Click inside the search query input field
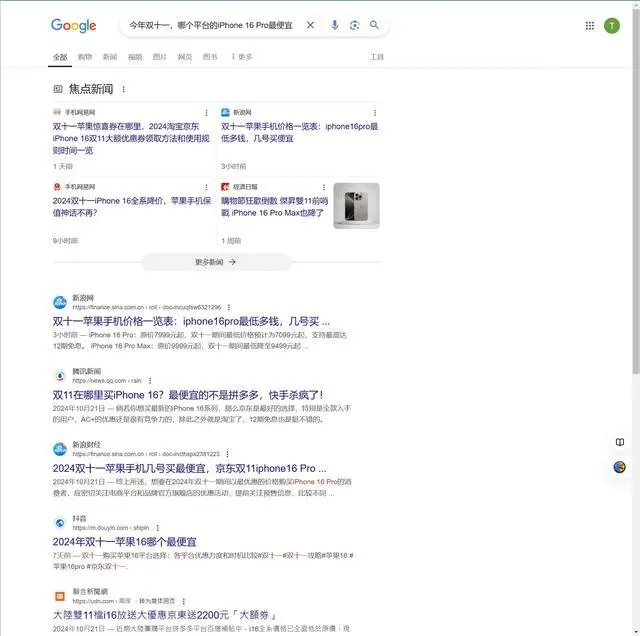The image size is (640, 636). (x=211, y=25)
